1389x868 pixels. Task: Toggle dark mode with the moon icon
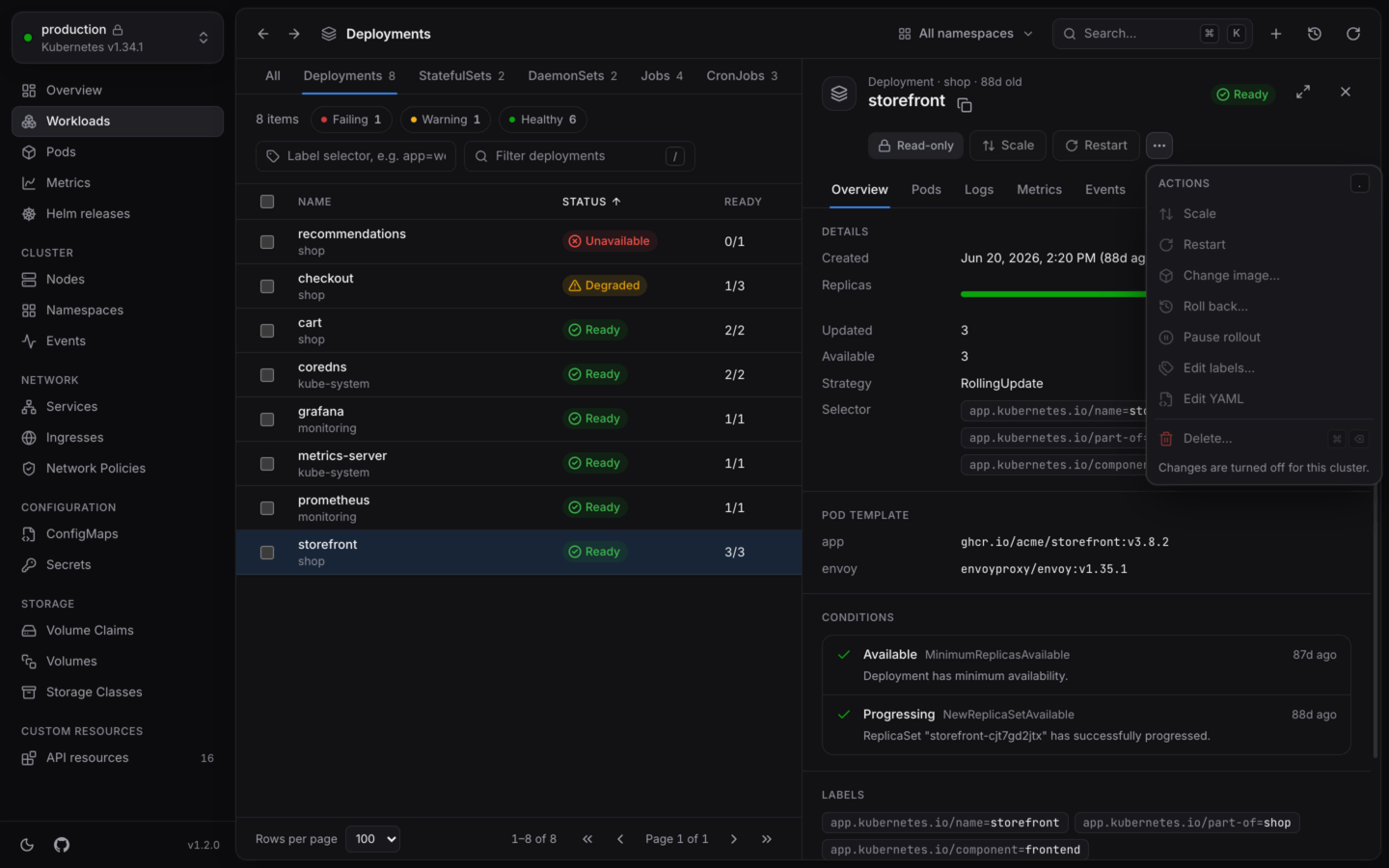point(27,845)
